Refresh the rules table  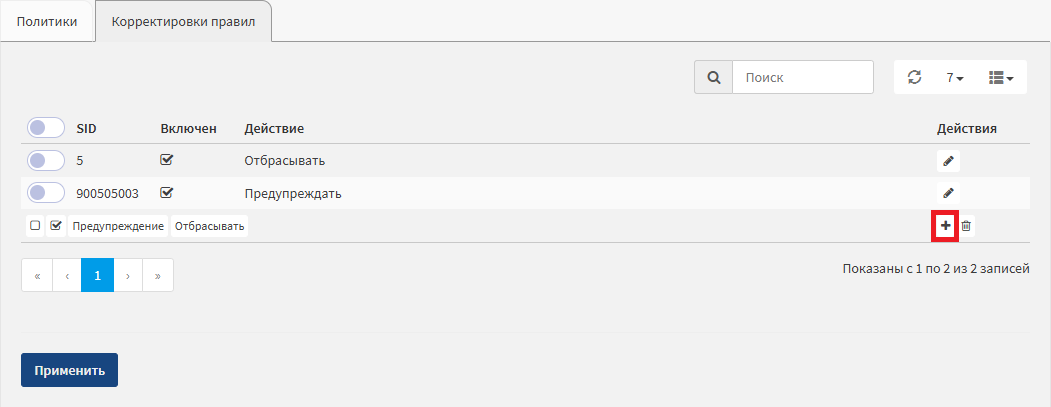tap(914, 78)
